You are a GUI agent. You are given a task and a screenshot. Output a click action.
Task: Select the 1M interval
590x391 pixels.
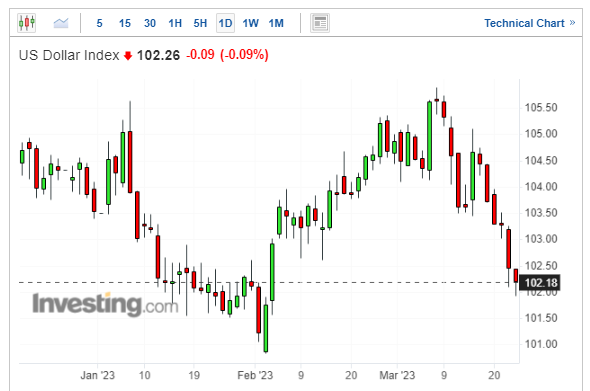click(276, 23)
